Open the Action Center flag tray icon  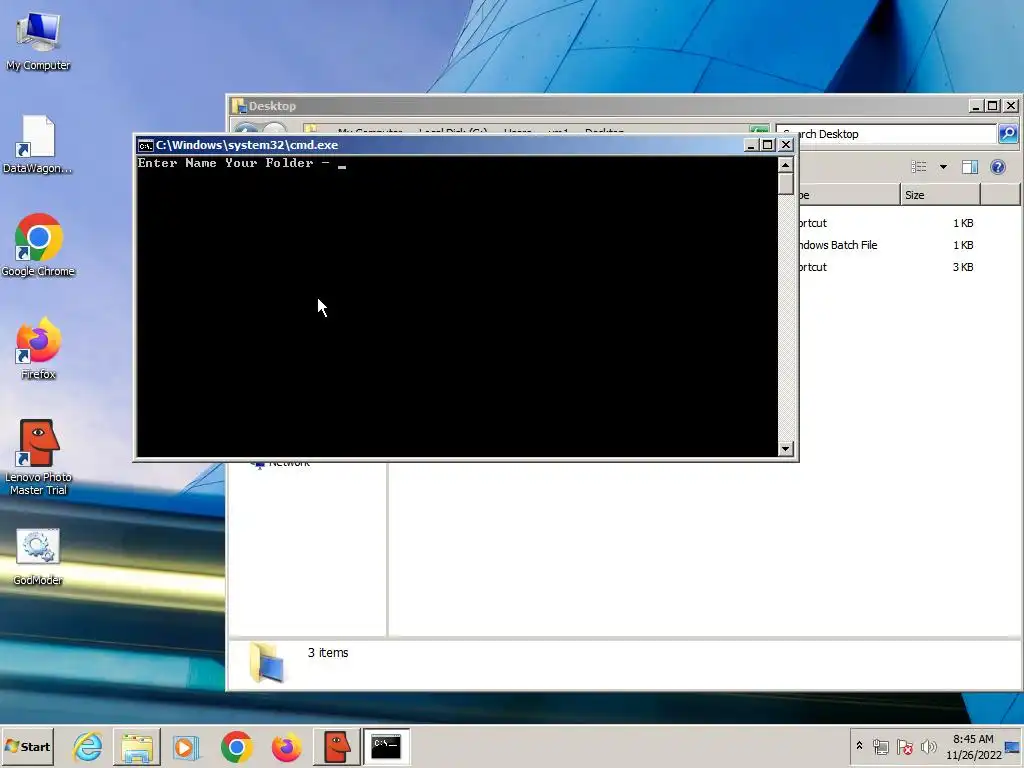[904, 746]
